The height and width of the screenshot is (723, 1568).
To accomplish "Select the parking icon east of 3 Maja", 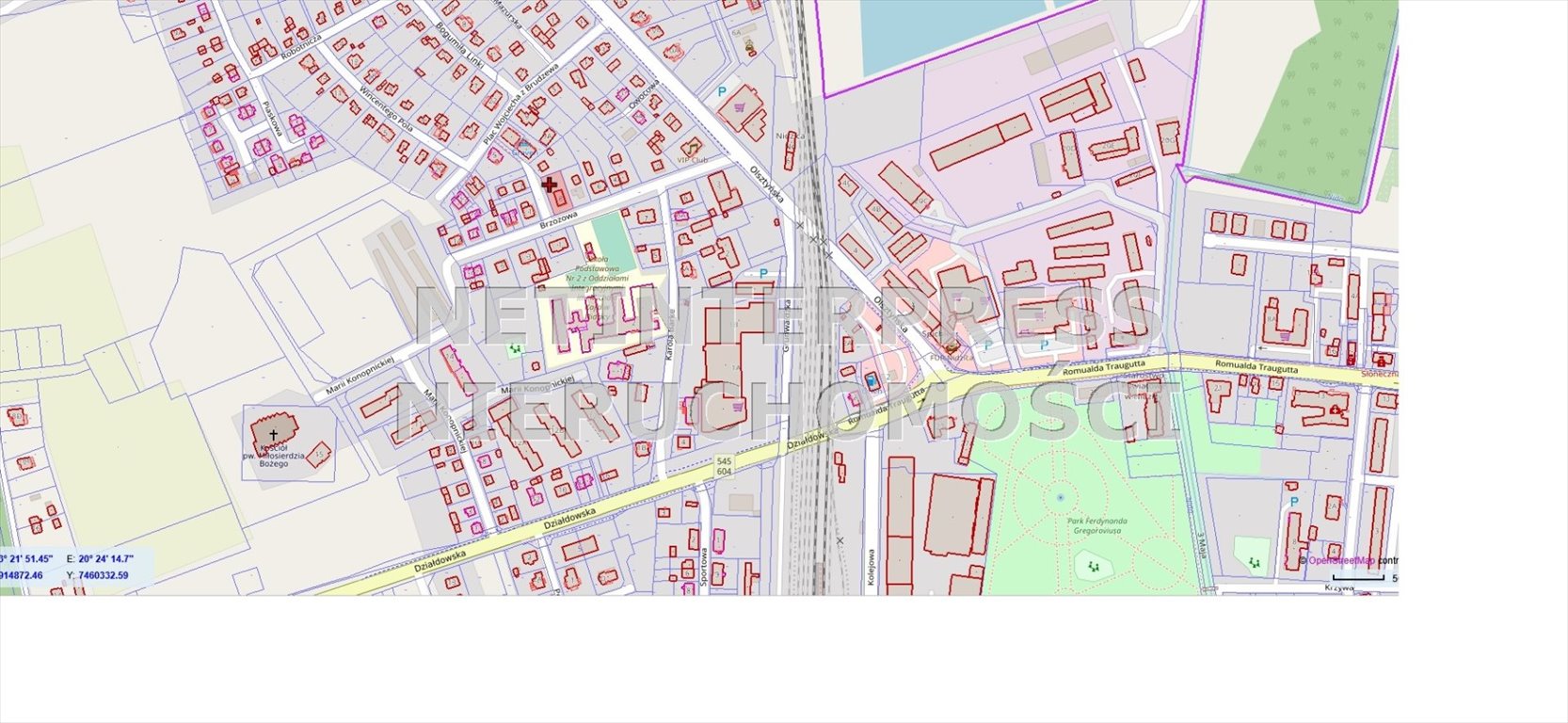I will tap(1293, 502).
